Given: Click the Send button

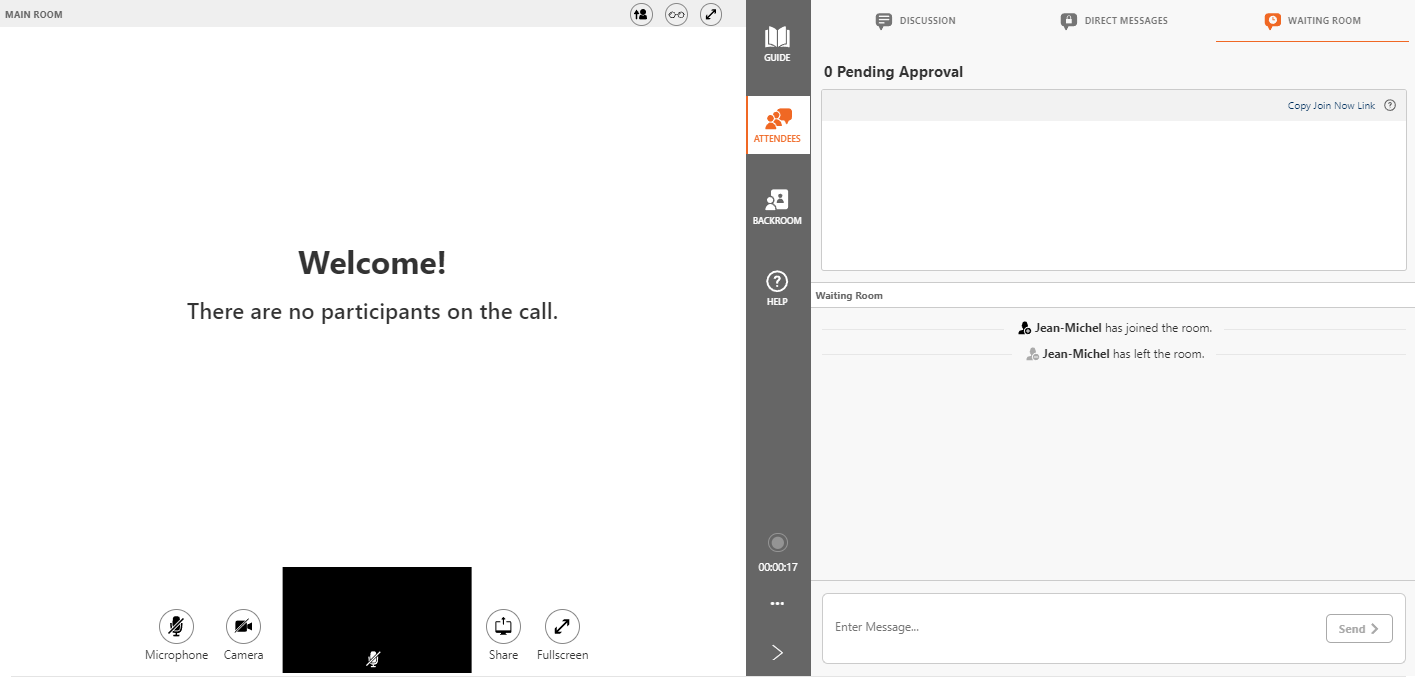Looking at the screenshot, I should point(1359,629).
